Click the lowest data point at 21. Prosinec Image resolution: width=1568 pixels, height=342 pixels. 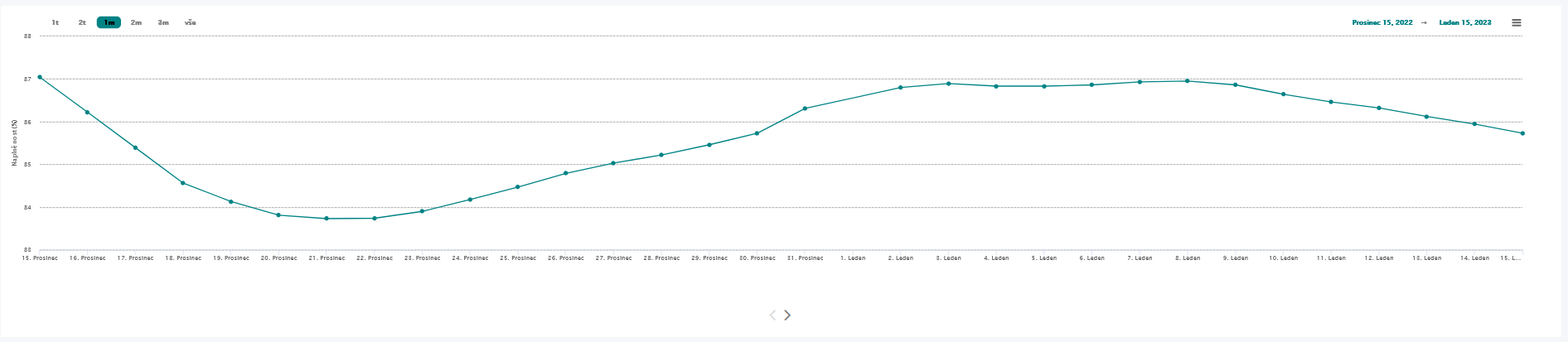(x=327, y=219)
